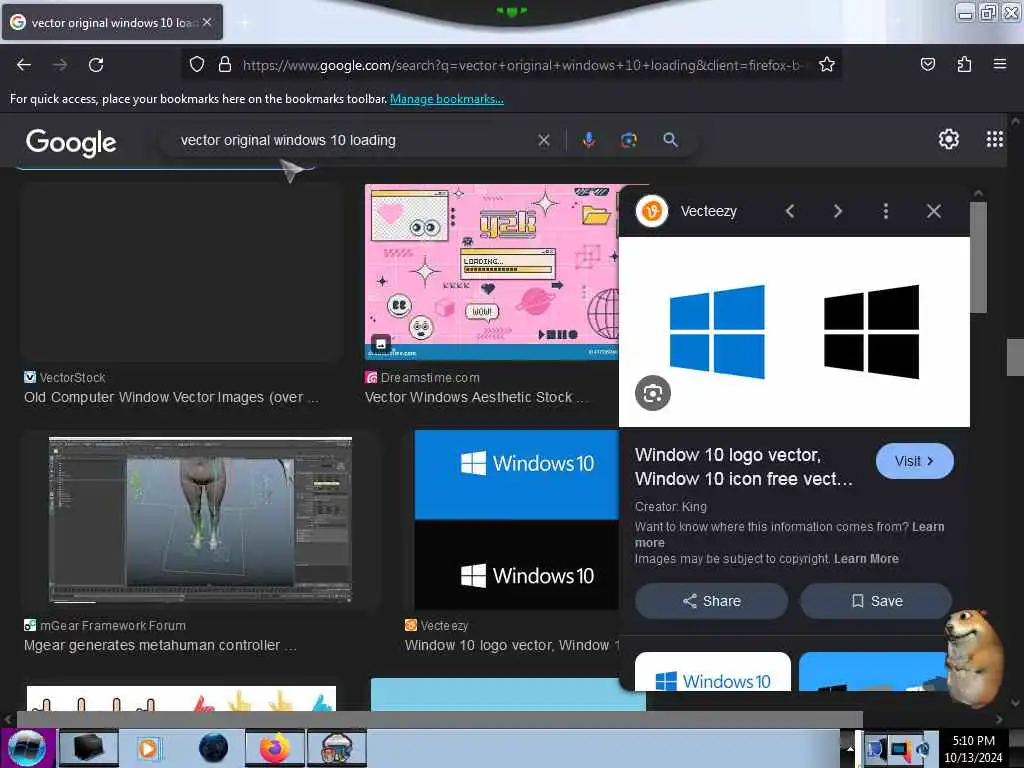Click the Creator: King text
This screenshot has height=768, width=1024.
[x=670, y=507]
